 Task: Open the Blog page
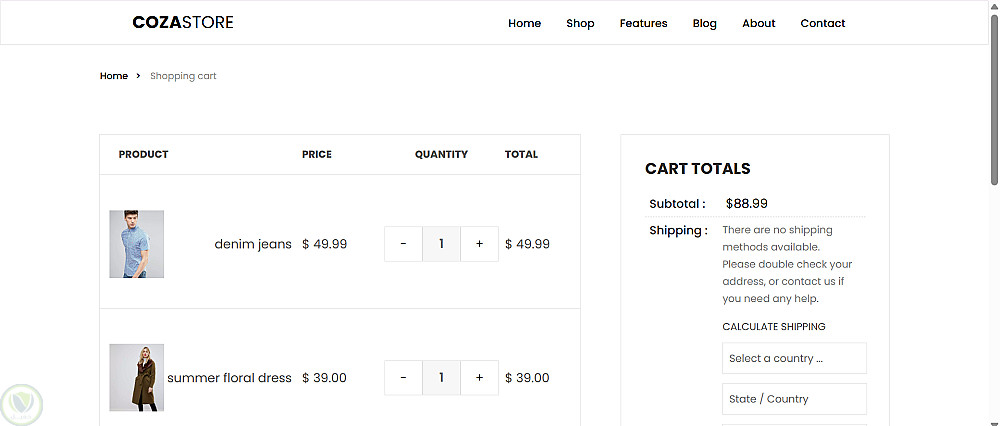[x=704, y=23]
